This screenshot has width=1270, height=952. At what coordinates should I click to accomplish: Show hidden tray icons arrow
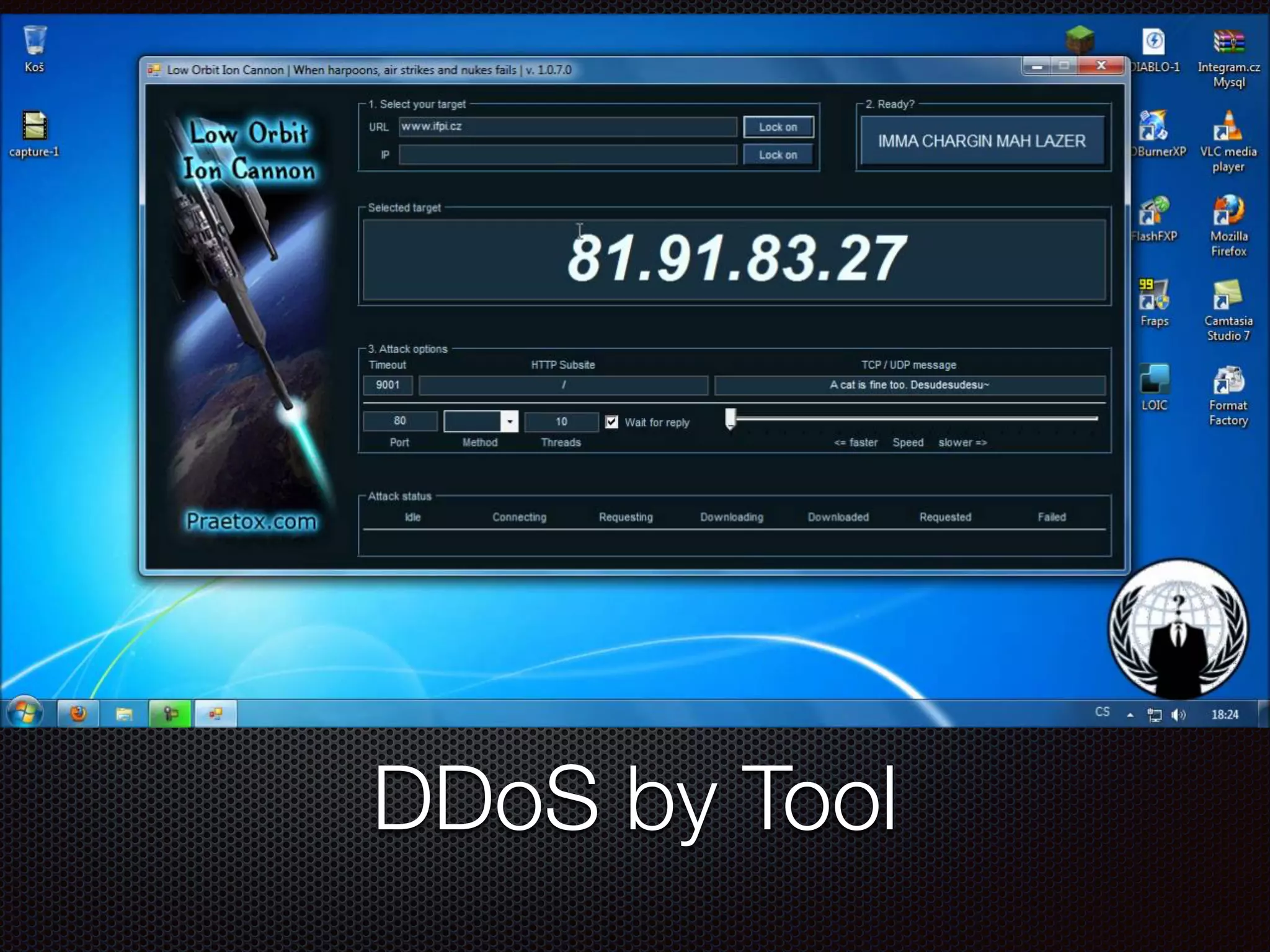click(1130, 715)
